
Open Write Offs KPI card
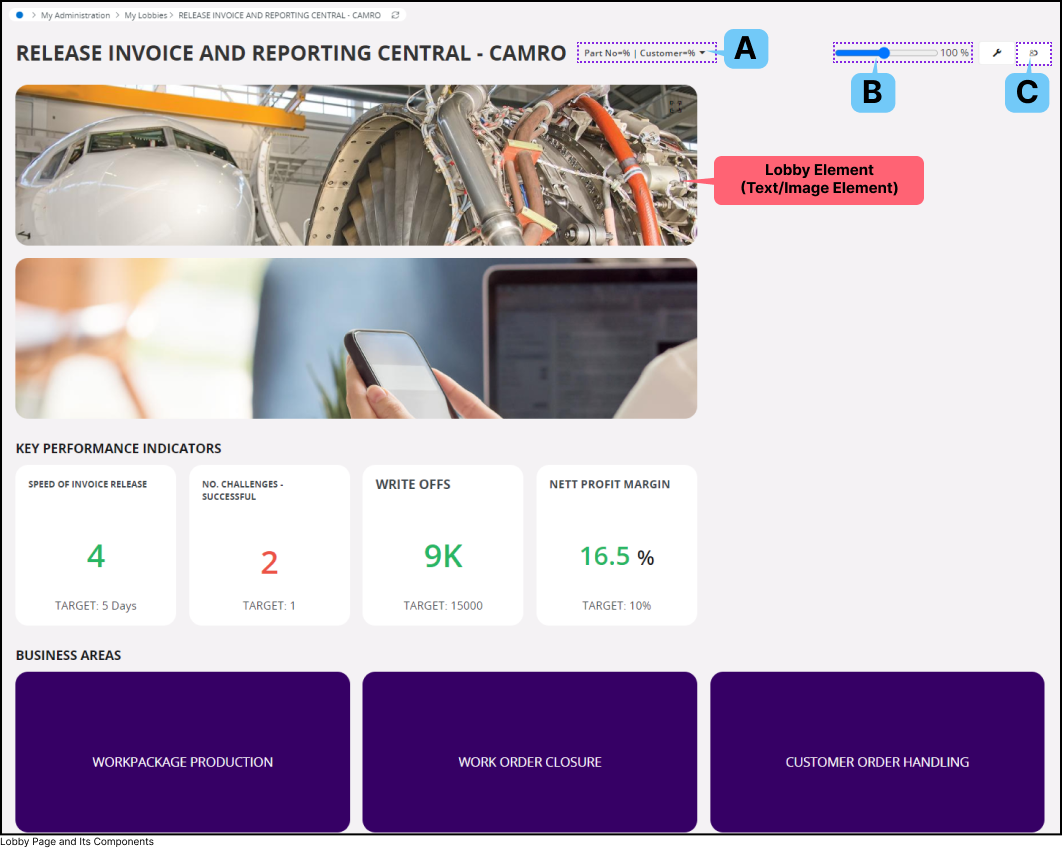pyautogui.click(x=443, y=545)
